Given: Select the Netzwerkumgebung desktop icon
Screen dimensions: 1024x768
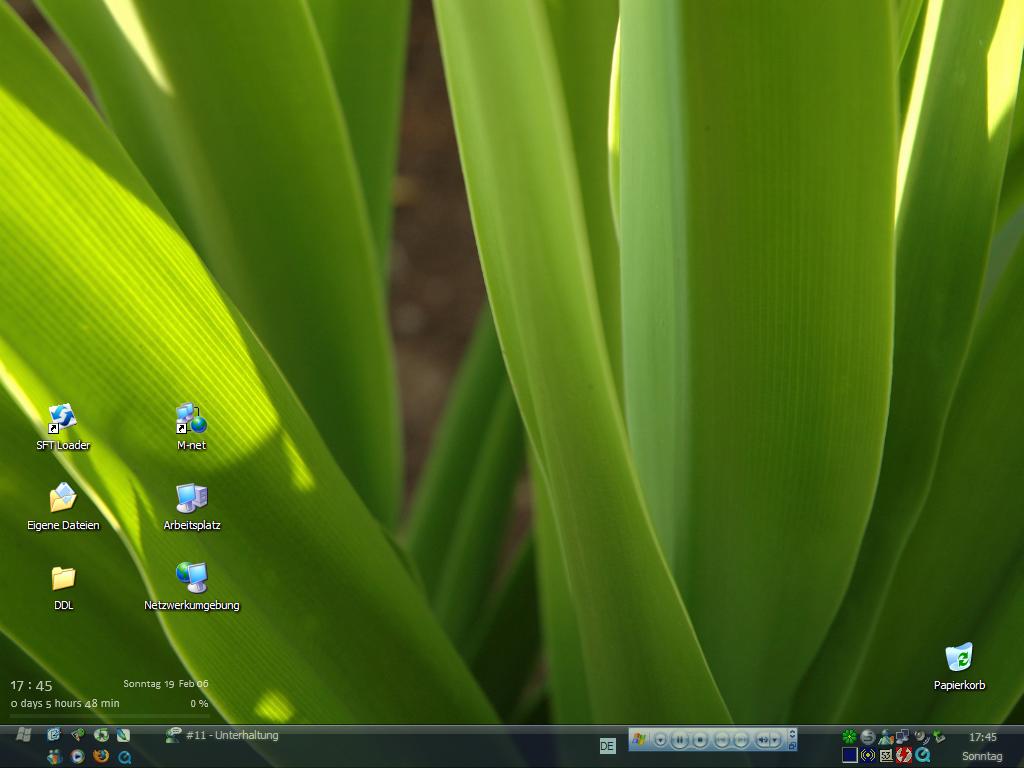Looking at the screenshot, I should [191, 588].
